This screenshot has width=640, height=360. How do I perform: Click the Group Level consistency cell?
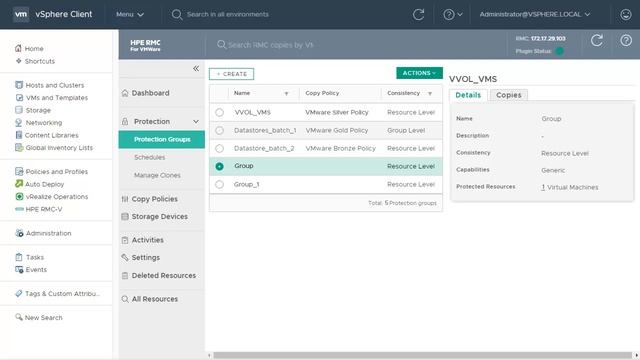tap(406, 130)
